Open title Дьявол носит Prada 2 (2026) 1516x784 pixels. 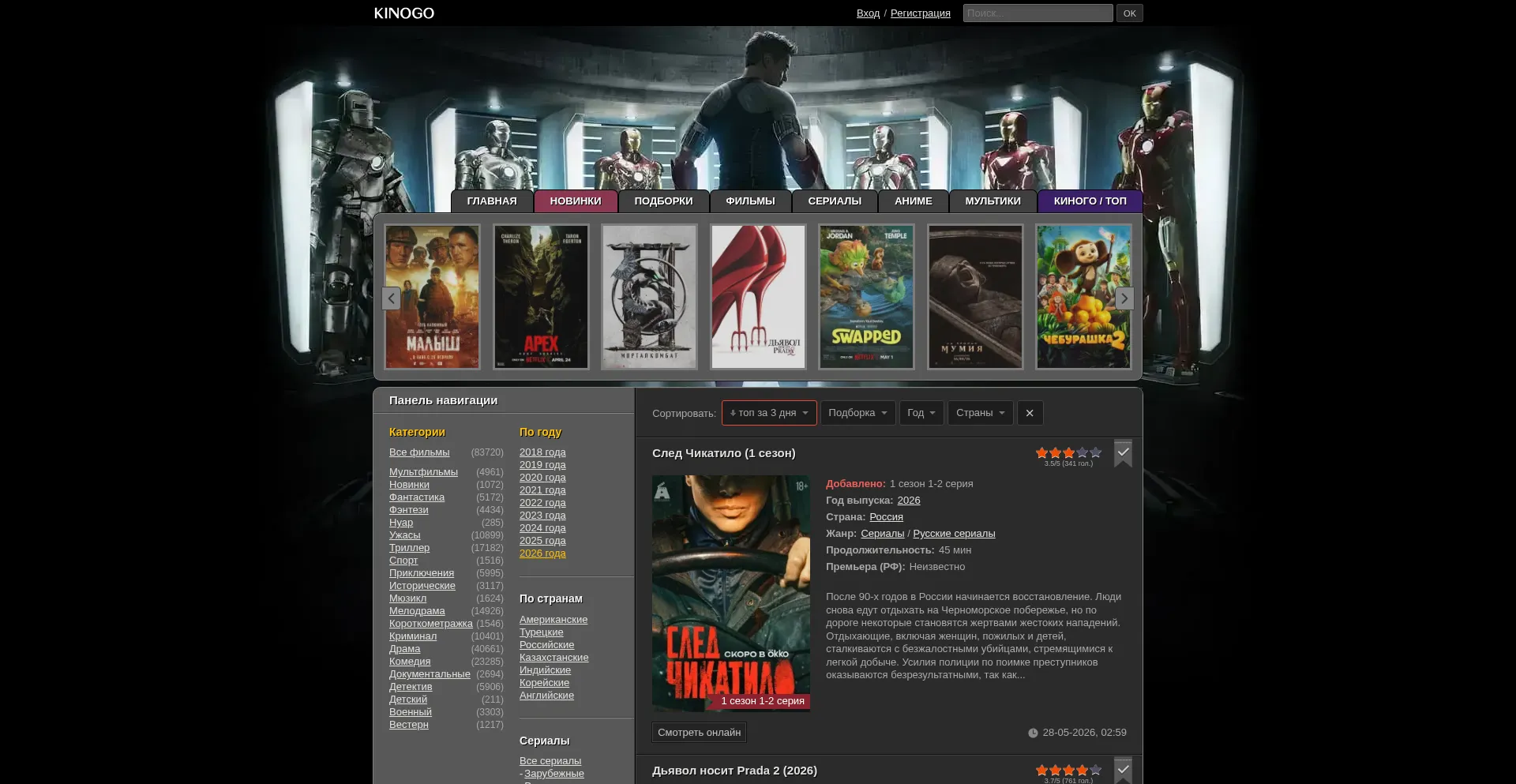point(734,771)
